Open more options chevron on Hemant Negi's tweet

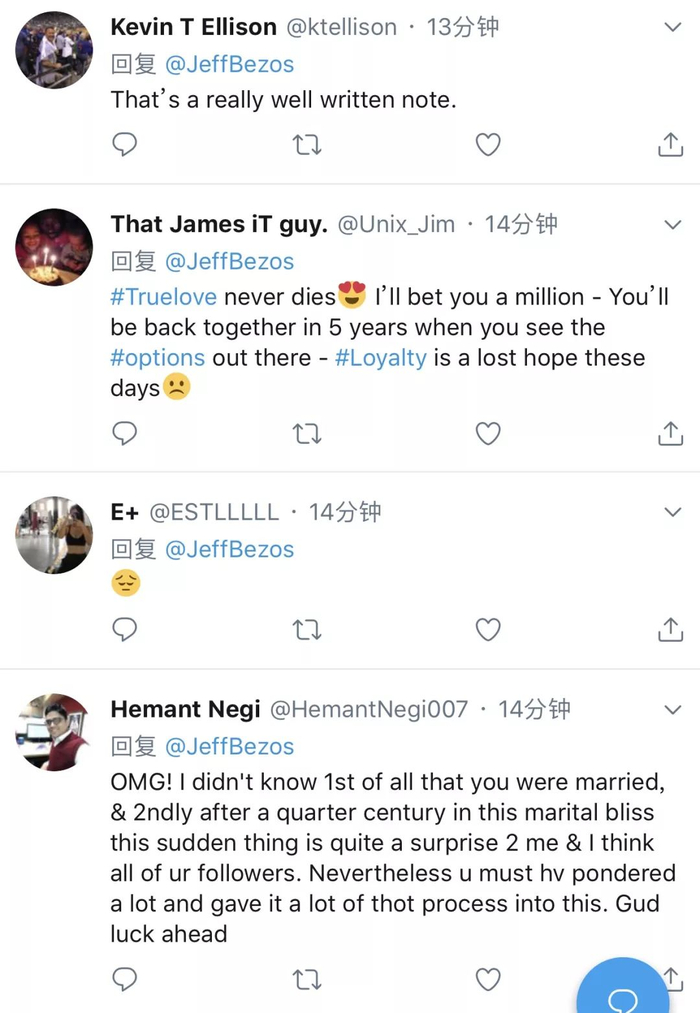pyautogui.click(x=673, y=710)
